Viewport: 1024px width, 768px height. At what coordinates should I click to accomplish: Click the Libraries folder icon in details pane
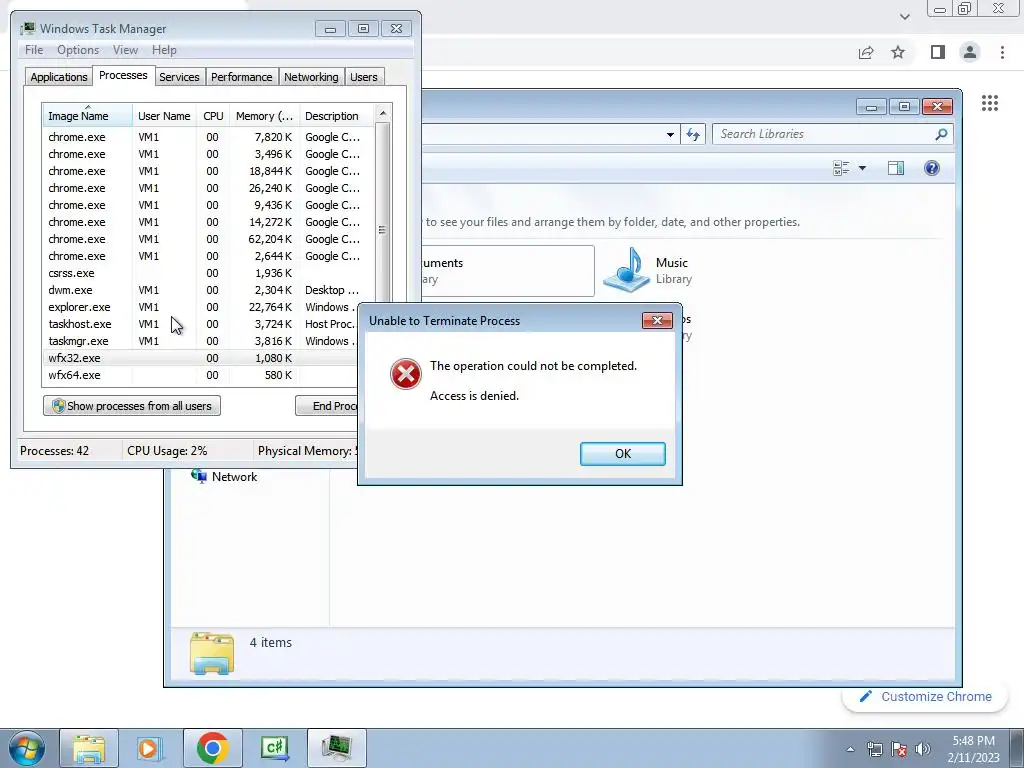pyautogui.click(x=212, y=652)
